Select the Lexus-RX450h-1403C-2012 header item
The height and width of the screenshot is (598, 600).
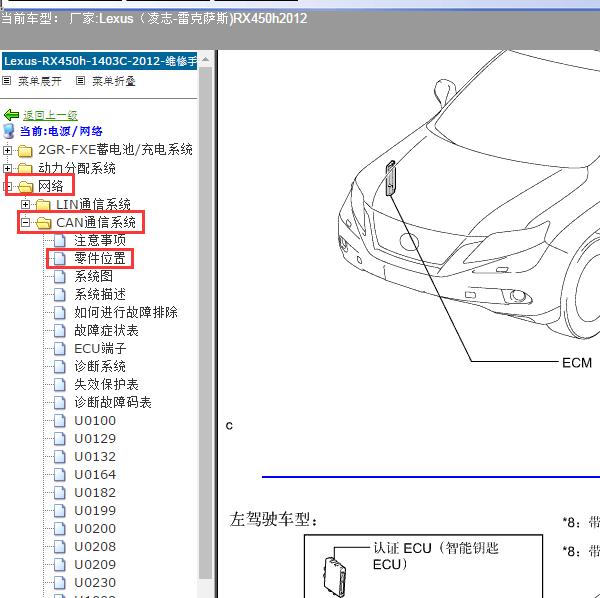point(99,61)
